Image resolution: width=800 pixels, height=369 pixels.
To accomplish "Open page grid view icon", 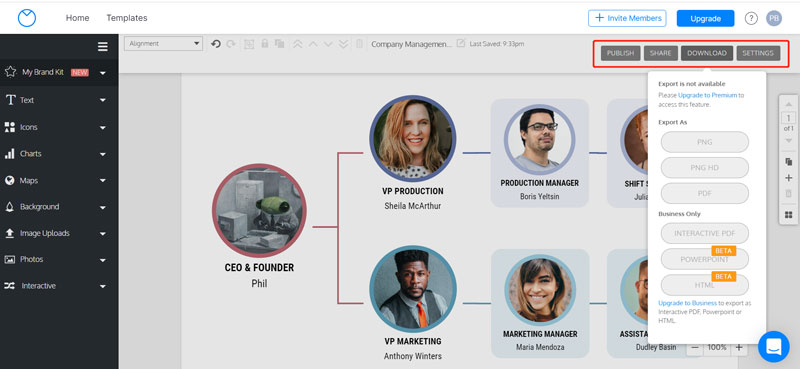I will click(788, 215).
